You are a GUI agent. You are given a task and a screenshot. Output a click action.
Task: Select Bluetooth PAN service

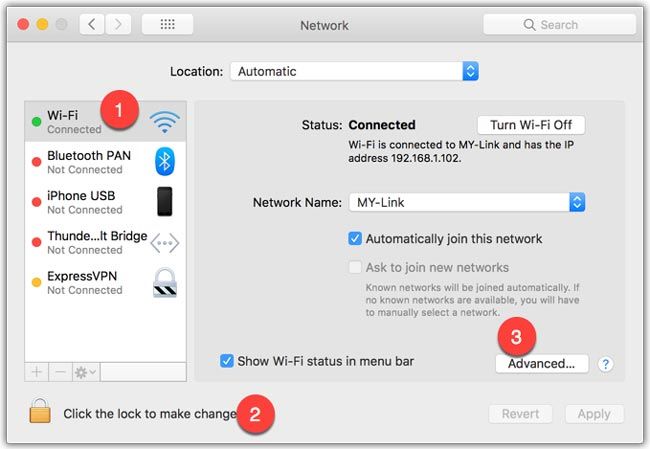click(x=106, y=162)
